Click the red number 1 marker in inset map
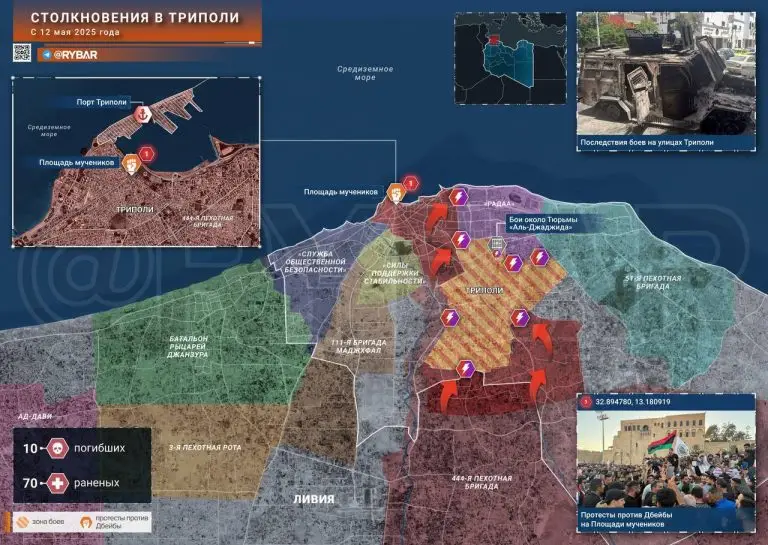 click(148, 153)
